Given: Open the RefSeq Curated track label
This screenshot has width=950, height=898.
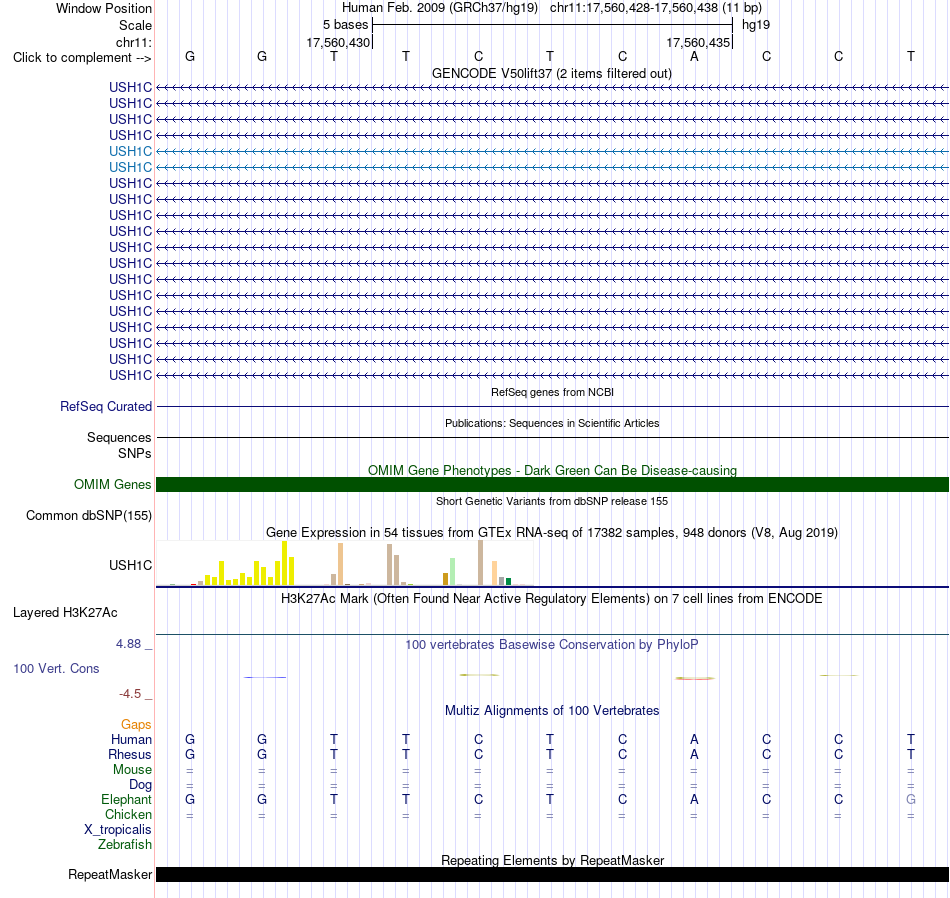Looking at the screenshot, I should 106,407.
